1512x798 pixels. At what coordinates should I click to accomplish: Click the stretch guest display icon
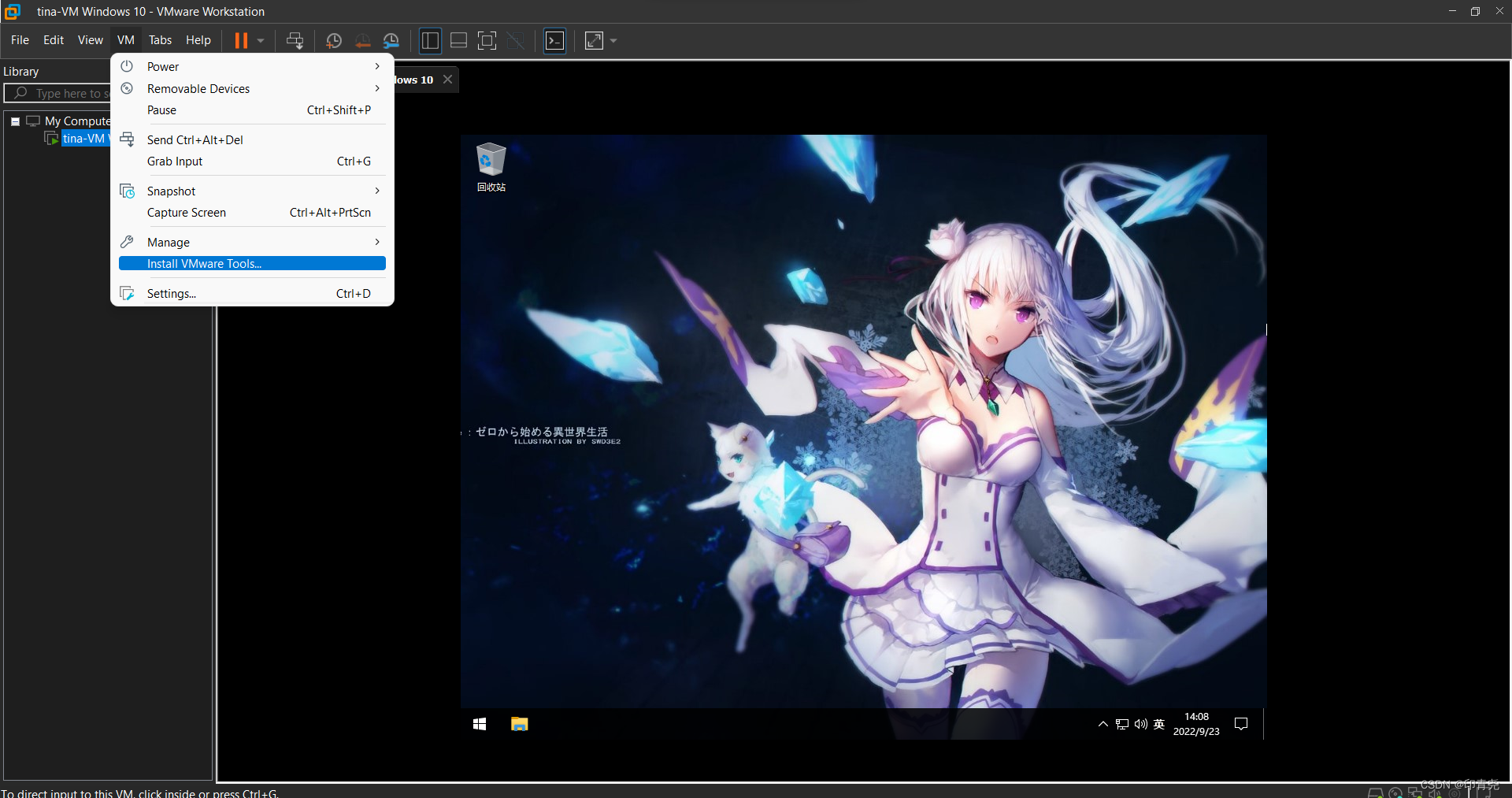click(594, 40)
